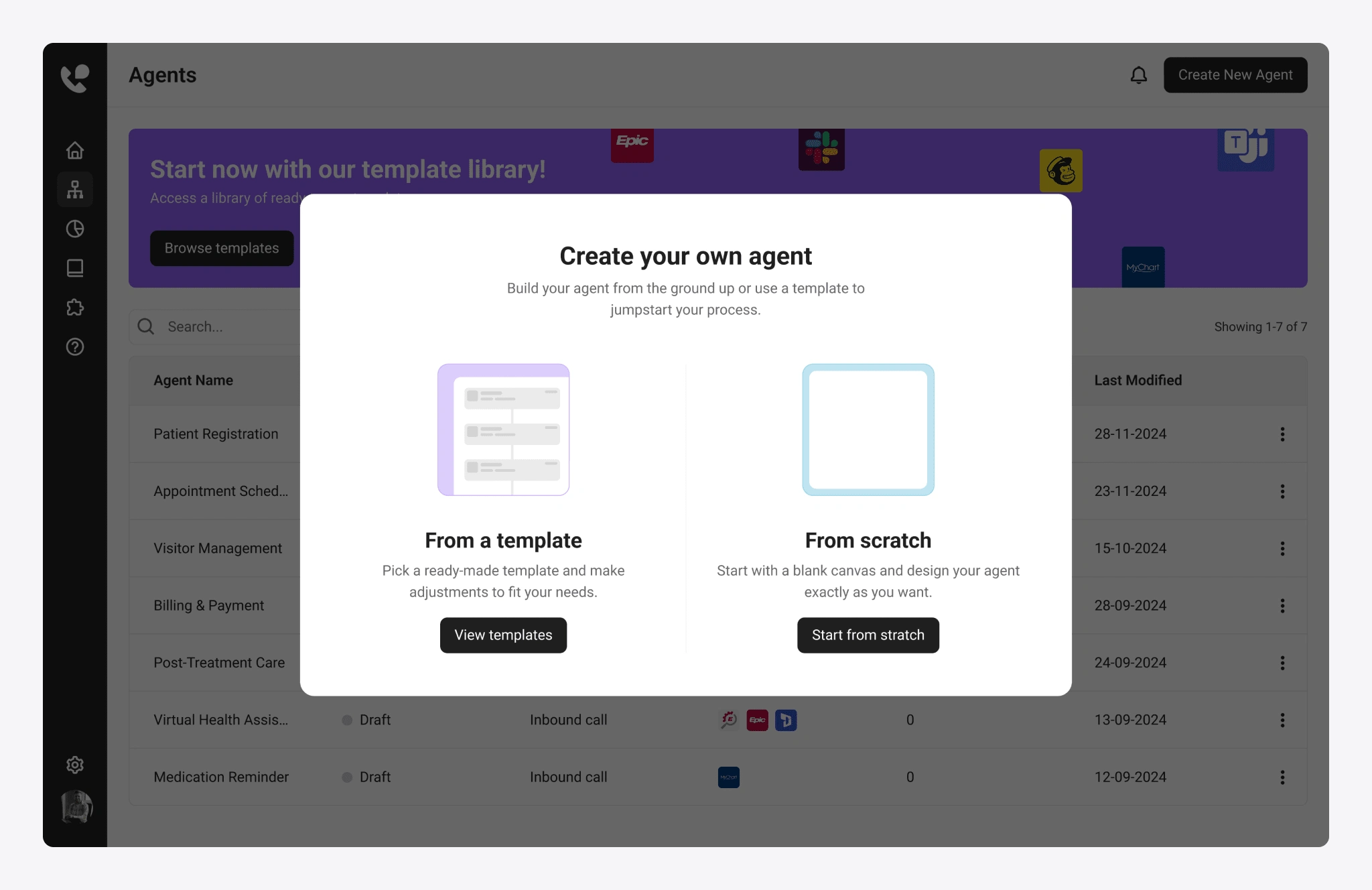
Task: Select the agents/people icon in sidebar
Action: (76, 189)
